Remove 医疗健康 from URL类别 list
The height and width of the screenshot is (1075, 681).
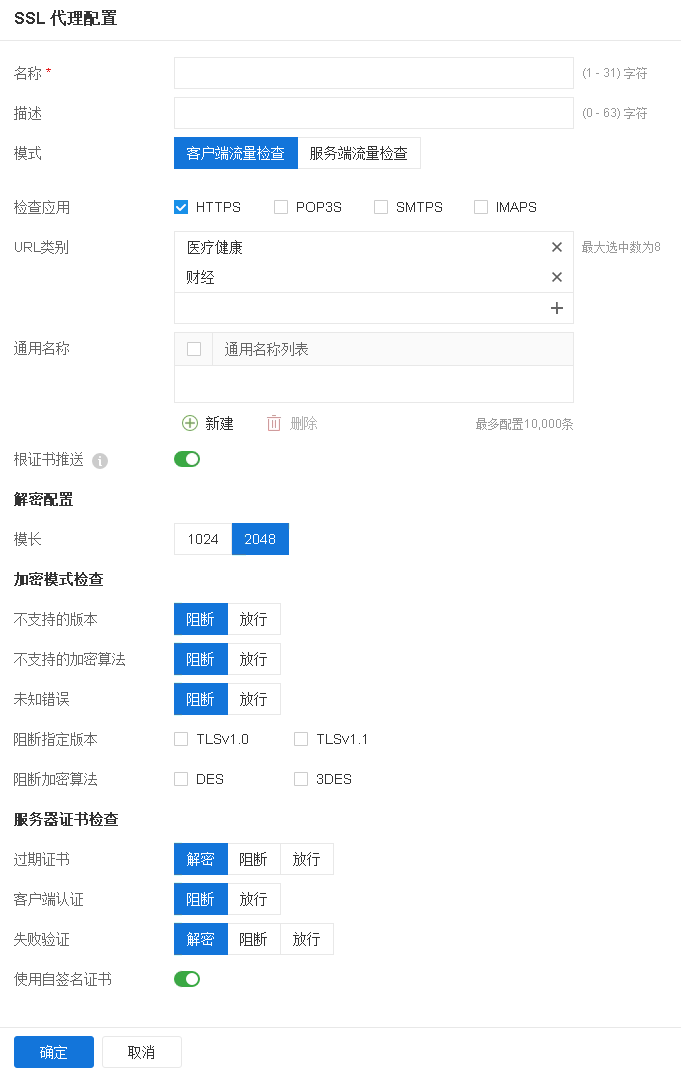click(x=557, y=247)
